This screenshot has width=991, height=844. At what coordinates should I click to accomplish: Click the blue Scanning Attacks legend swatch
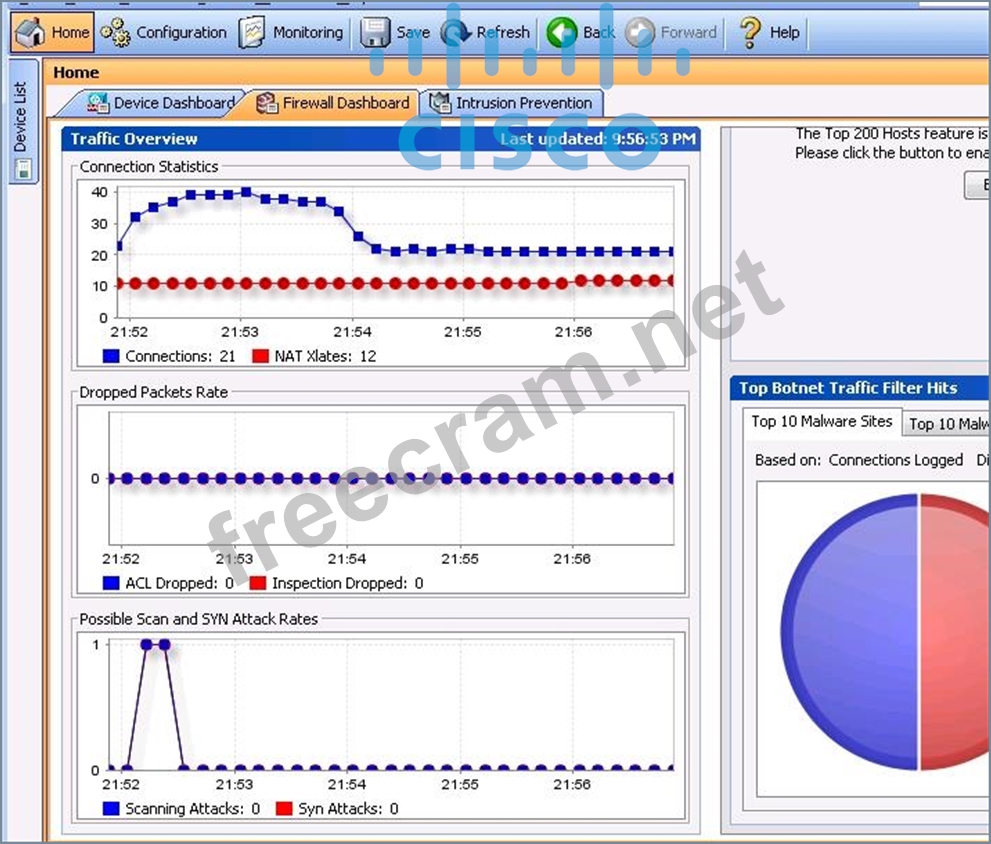(111, 808)
